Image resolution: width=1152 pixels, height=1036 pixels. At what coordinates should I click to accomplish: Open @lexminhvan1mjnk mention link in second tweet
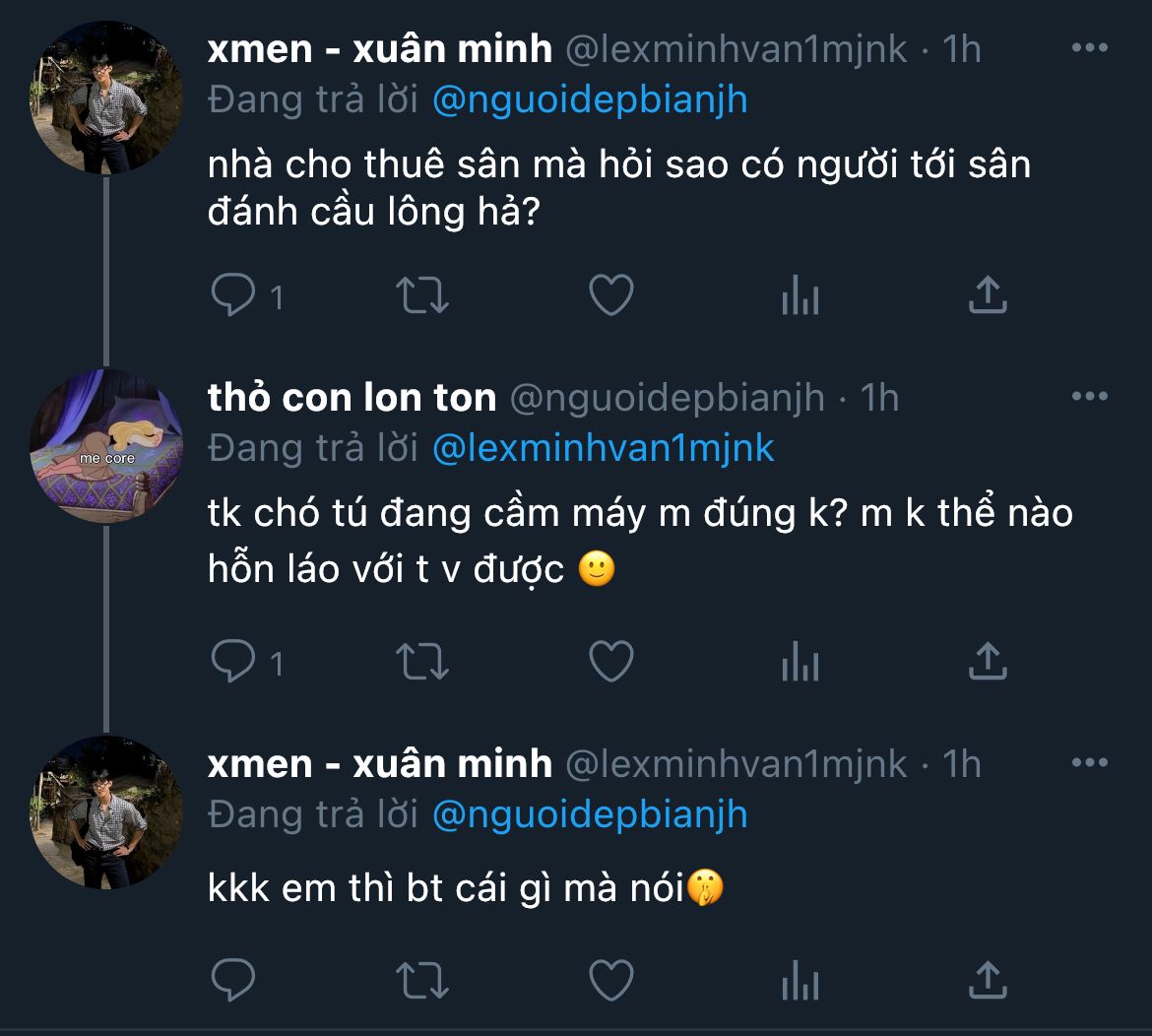(x=604, y=448)
